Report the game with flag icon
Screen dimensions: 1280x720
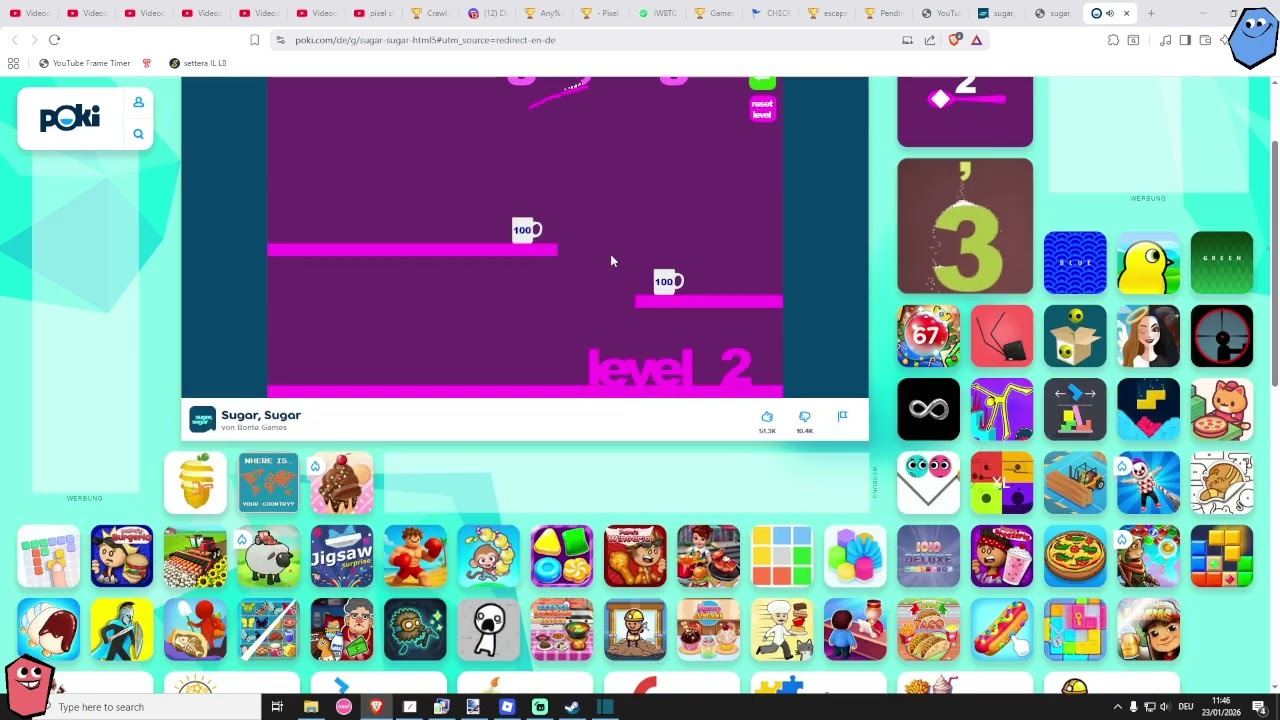[842, 417]
